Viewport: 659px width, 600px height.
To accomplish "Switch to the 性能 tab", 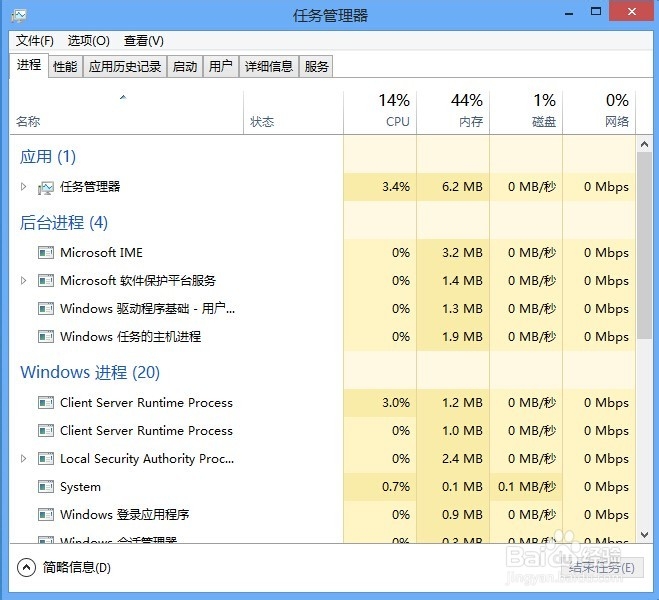I will click(x=65, y=66).
